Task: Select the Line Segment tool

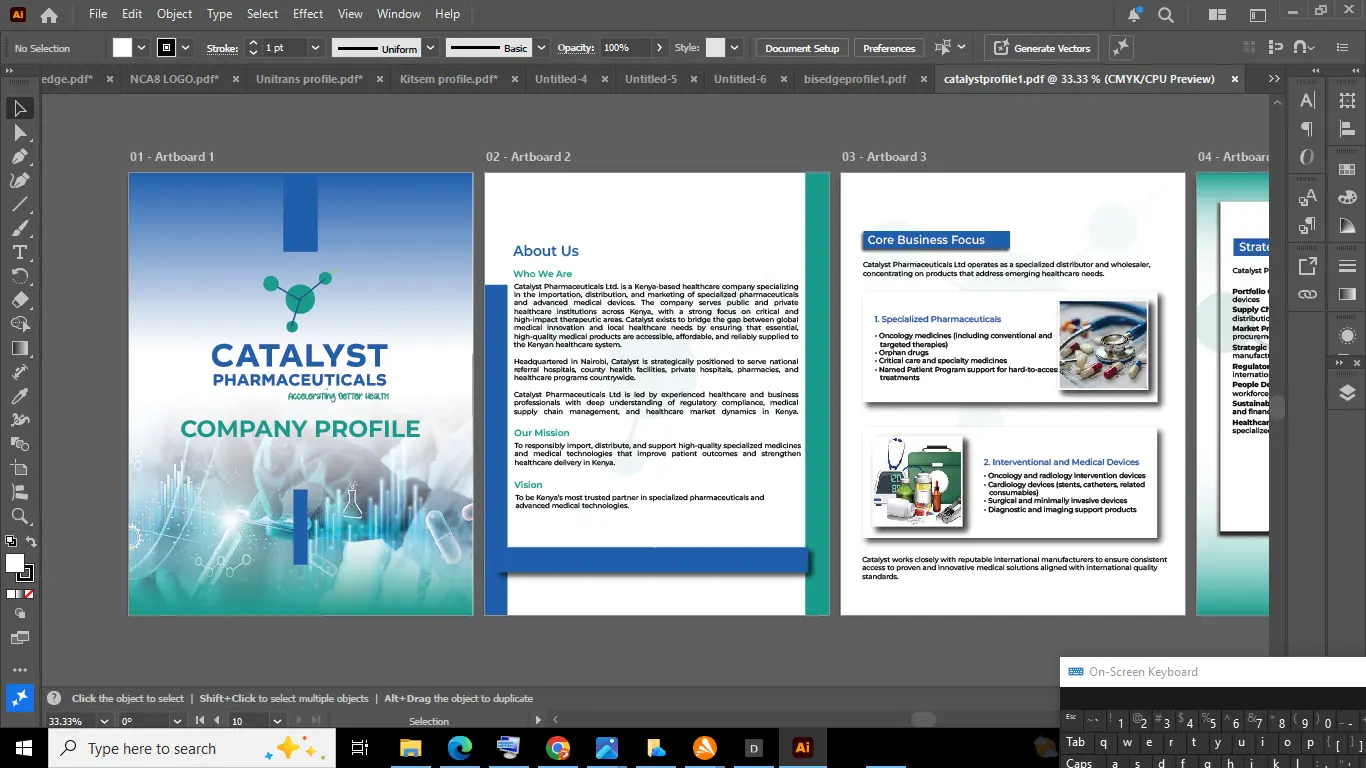Action: tap(20, 204)
